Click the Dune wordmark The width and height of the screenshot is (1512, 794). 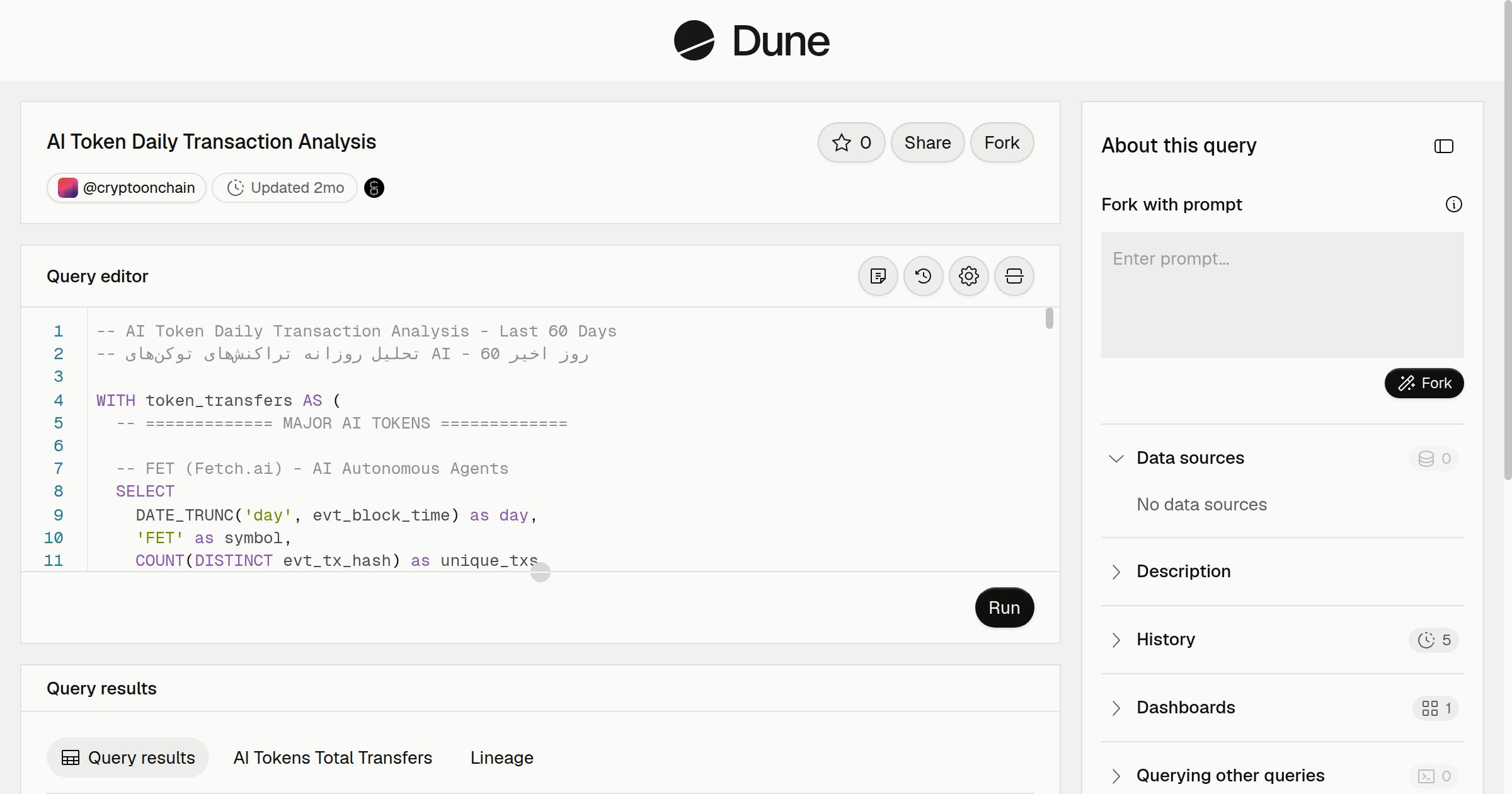point(781,41)
